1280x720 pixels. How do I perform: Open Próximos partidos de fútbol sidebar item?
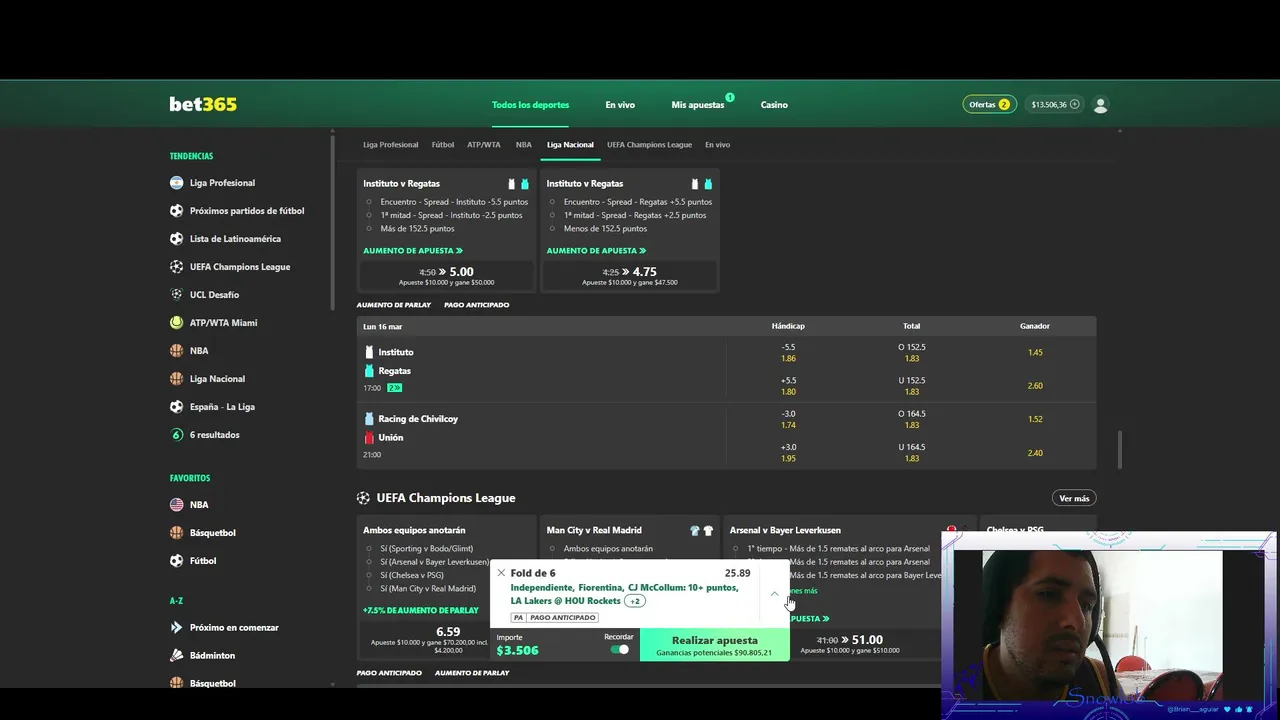[x=247, y=211]
